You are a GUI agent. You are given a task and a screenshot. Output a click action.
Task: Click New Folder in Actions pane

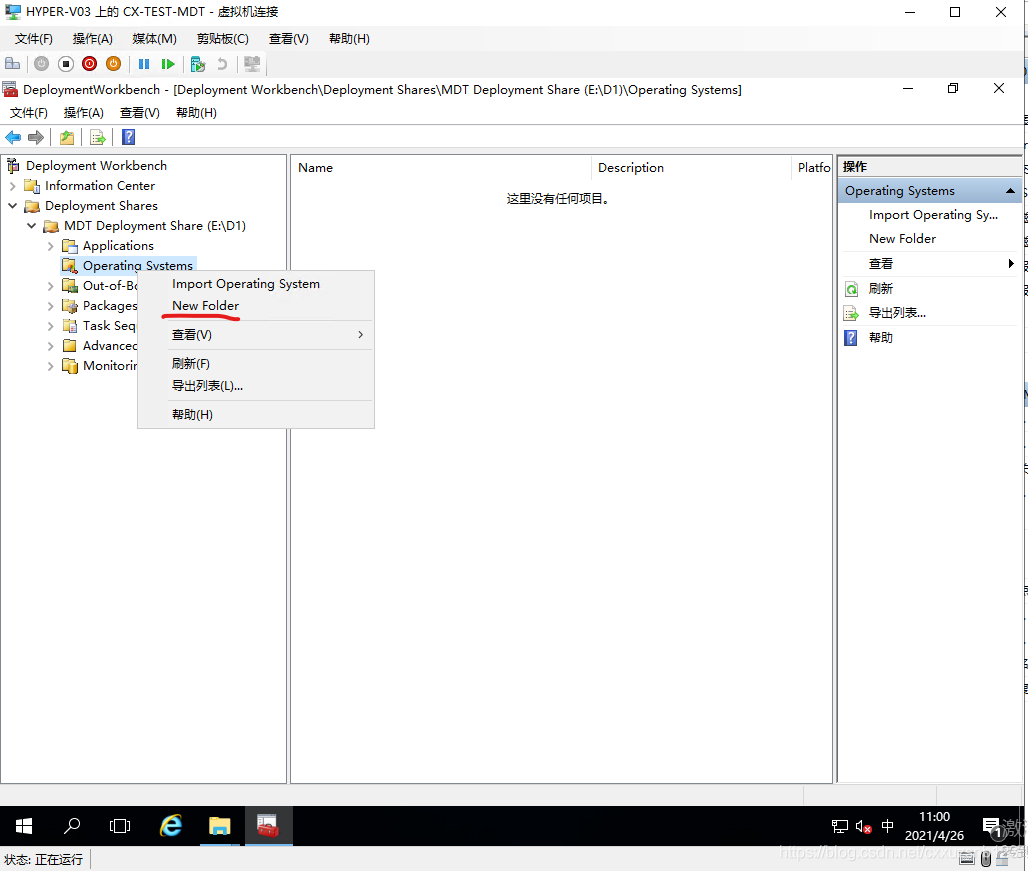[902, 239]
